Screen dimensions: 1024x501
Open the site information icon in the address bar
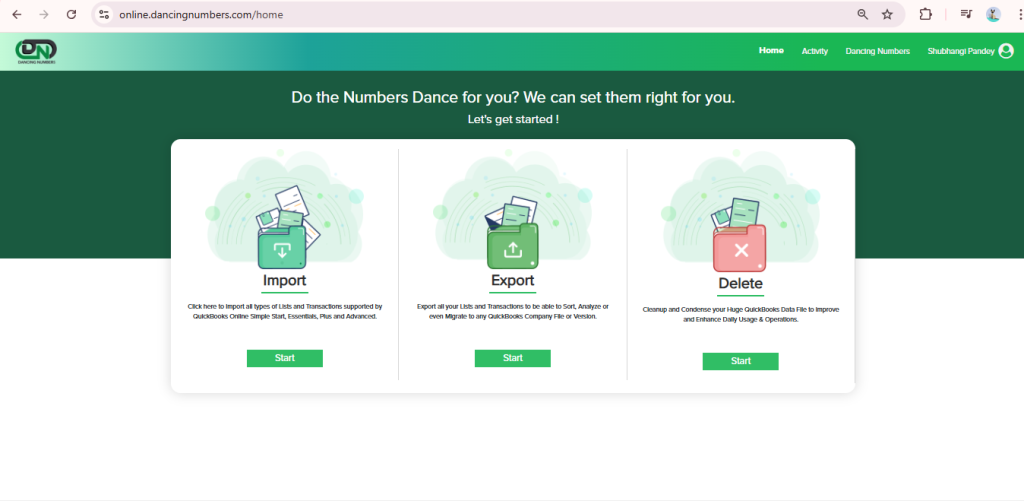(104, 14)
